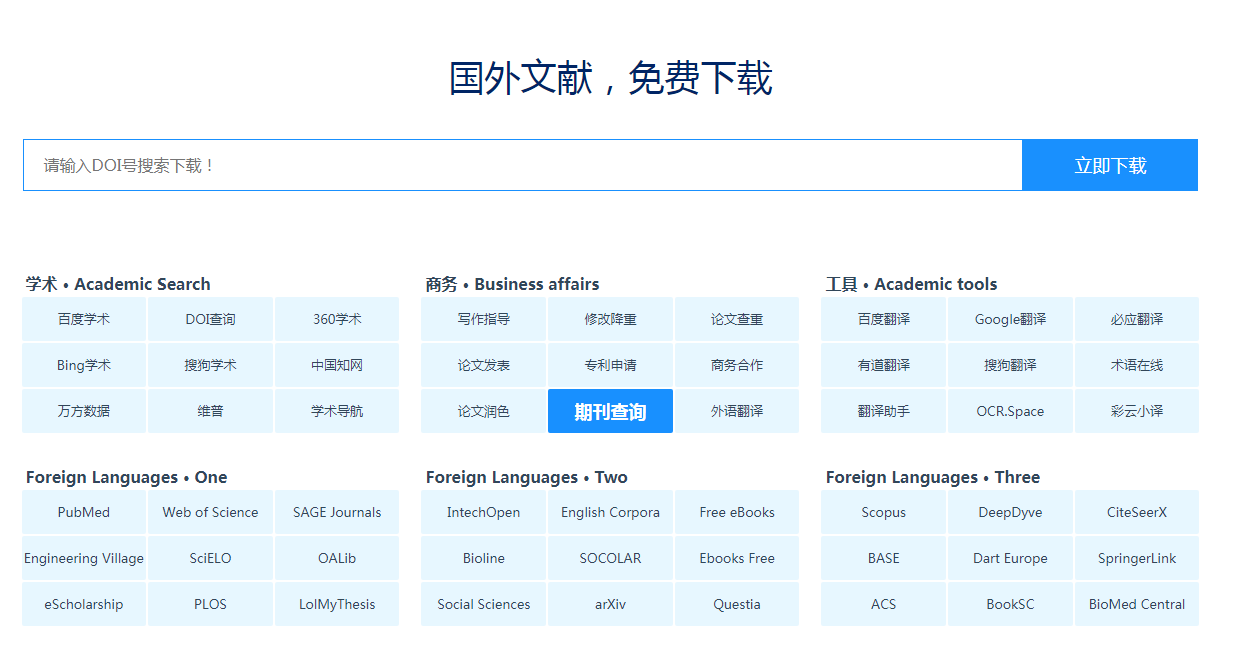Go to PubMed
Image resolution: width=1234 pixels, height=654 pixels.
coord(84,512)
